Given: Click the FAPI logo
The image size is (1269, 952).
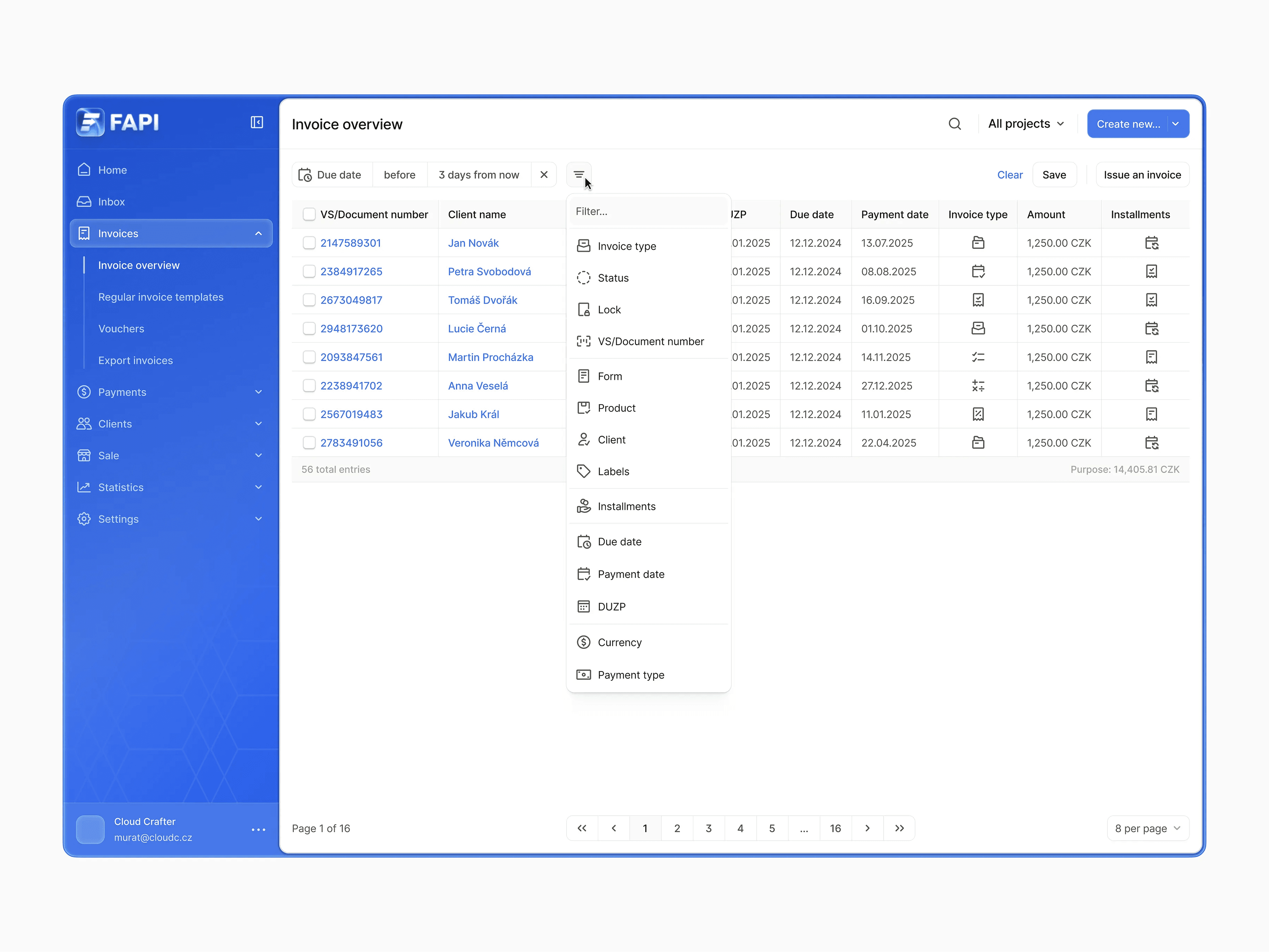Looking at the screenshot, I should coord(118,122).
